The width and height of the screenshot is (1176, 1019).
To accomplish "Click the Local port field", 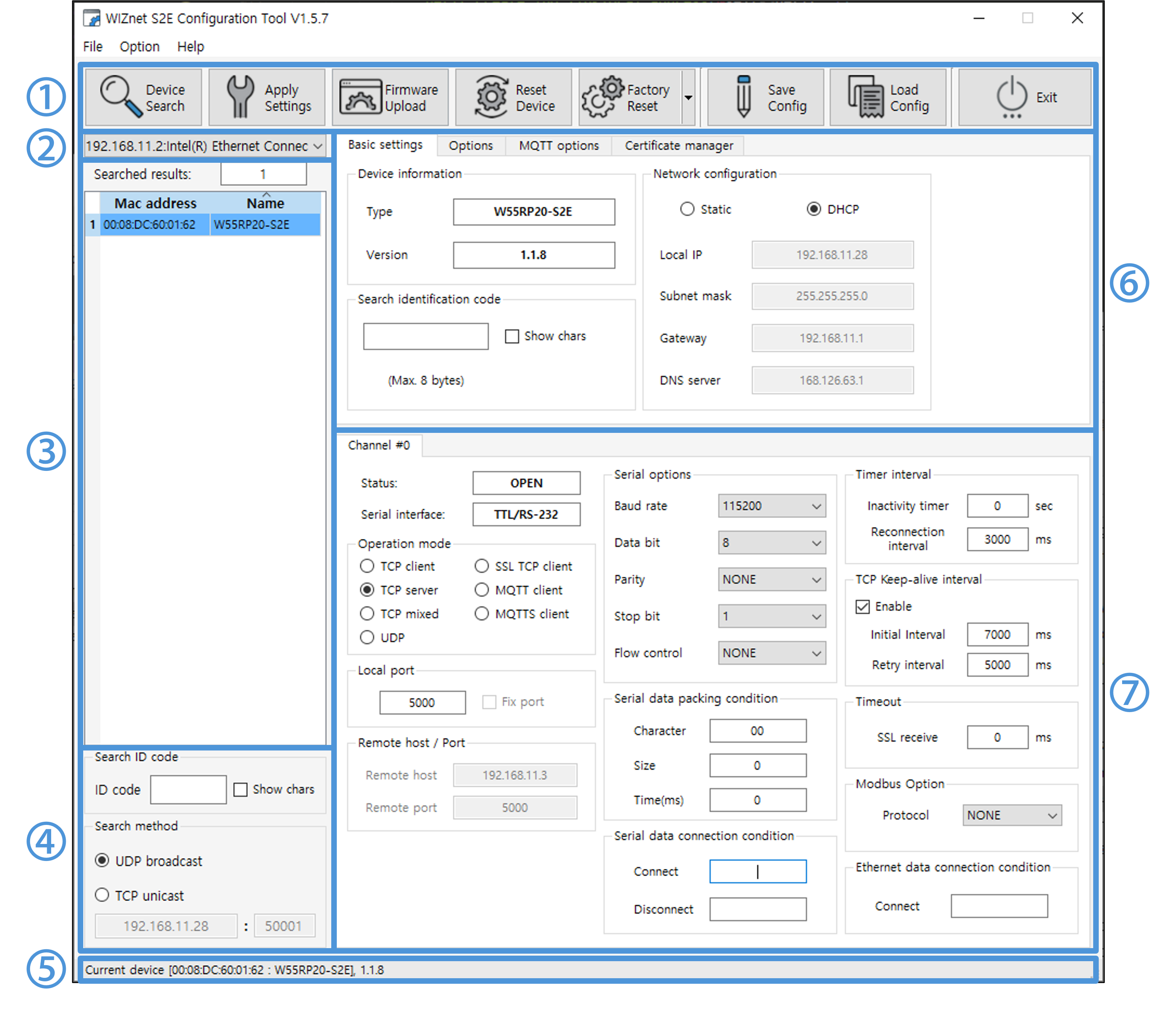I will 422,703.
